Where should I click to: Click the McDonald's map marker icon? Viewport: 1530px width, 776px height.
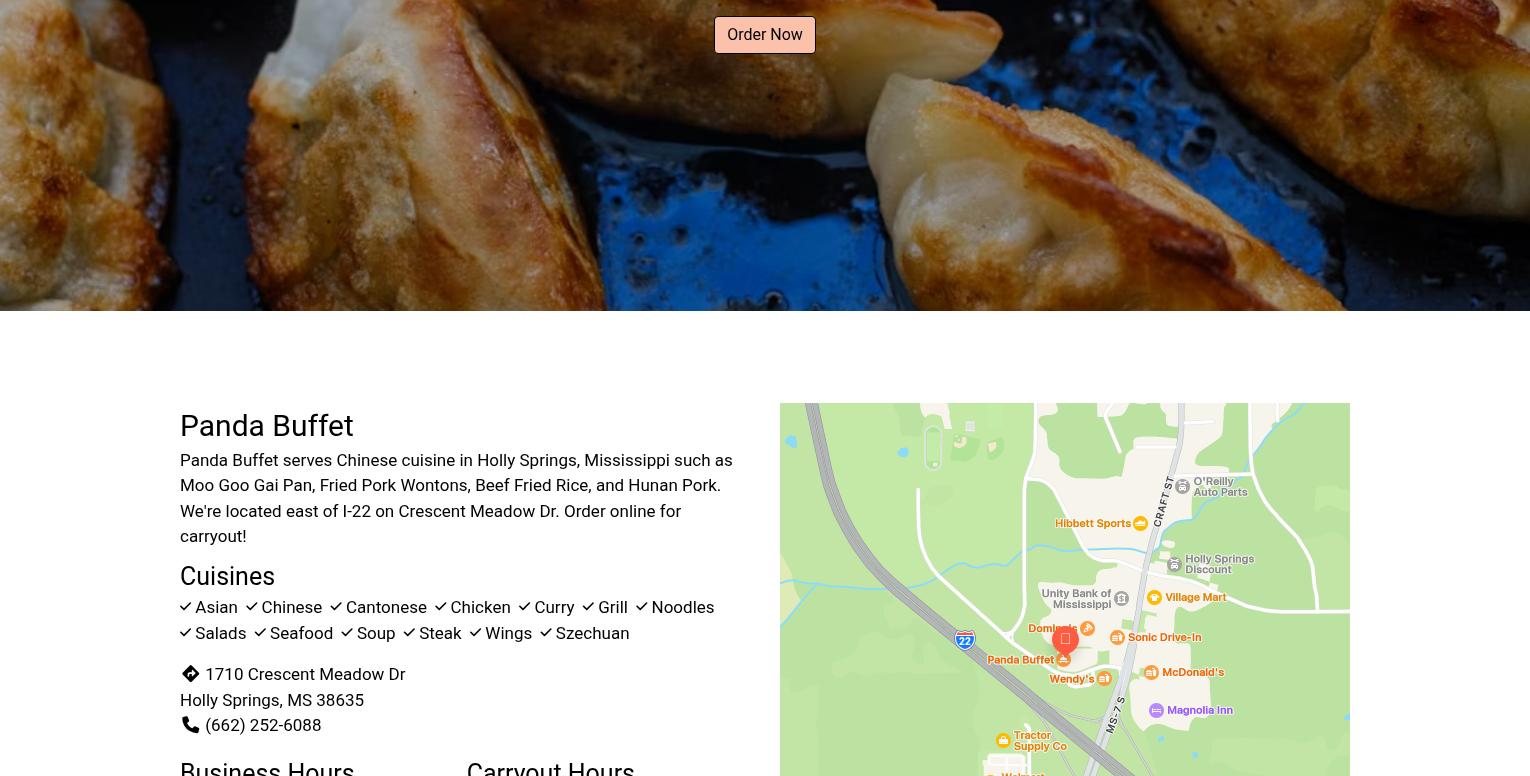1151,672
